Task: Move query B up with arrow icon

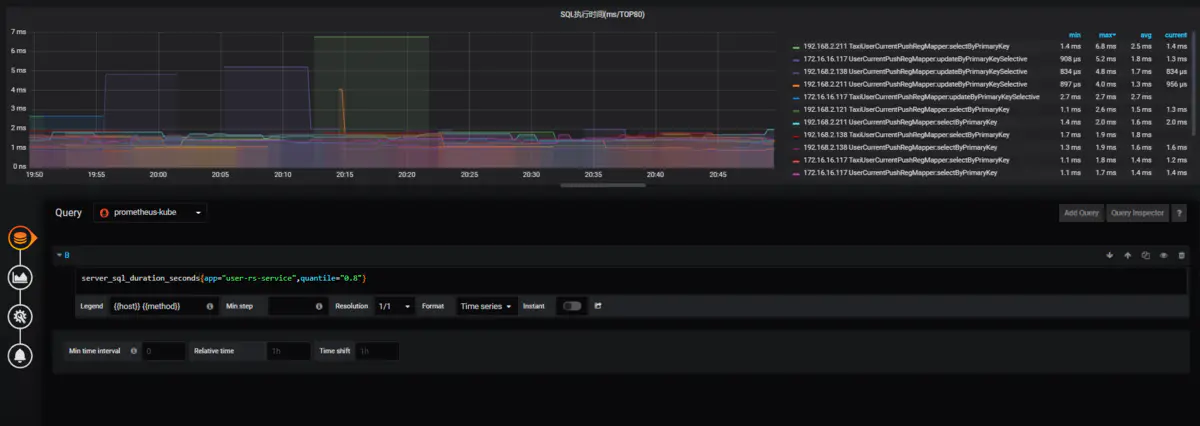Action: (x=1127, y=255)
